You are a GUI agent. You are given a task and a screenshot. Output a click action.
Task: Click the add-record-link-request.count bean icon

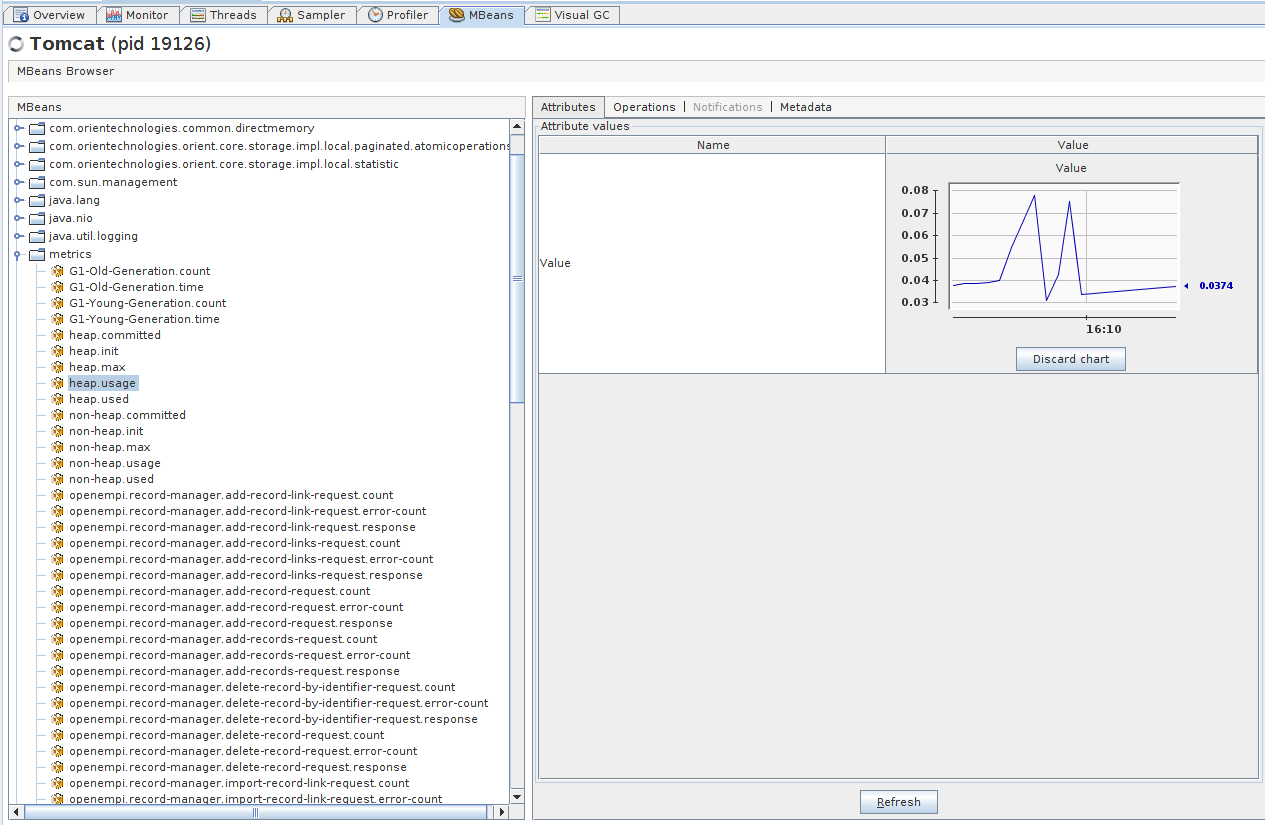point(58,495)
